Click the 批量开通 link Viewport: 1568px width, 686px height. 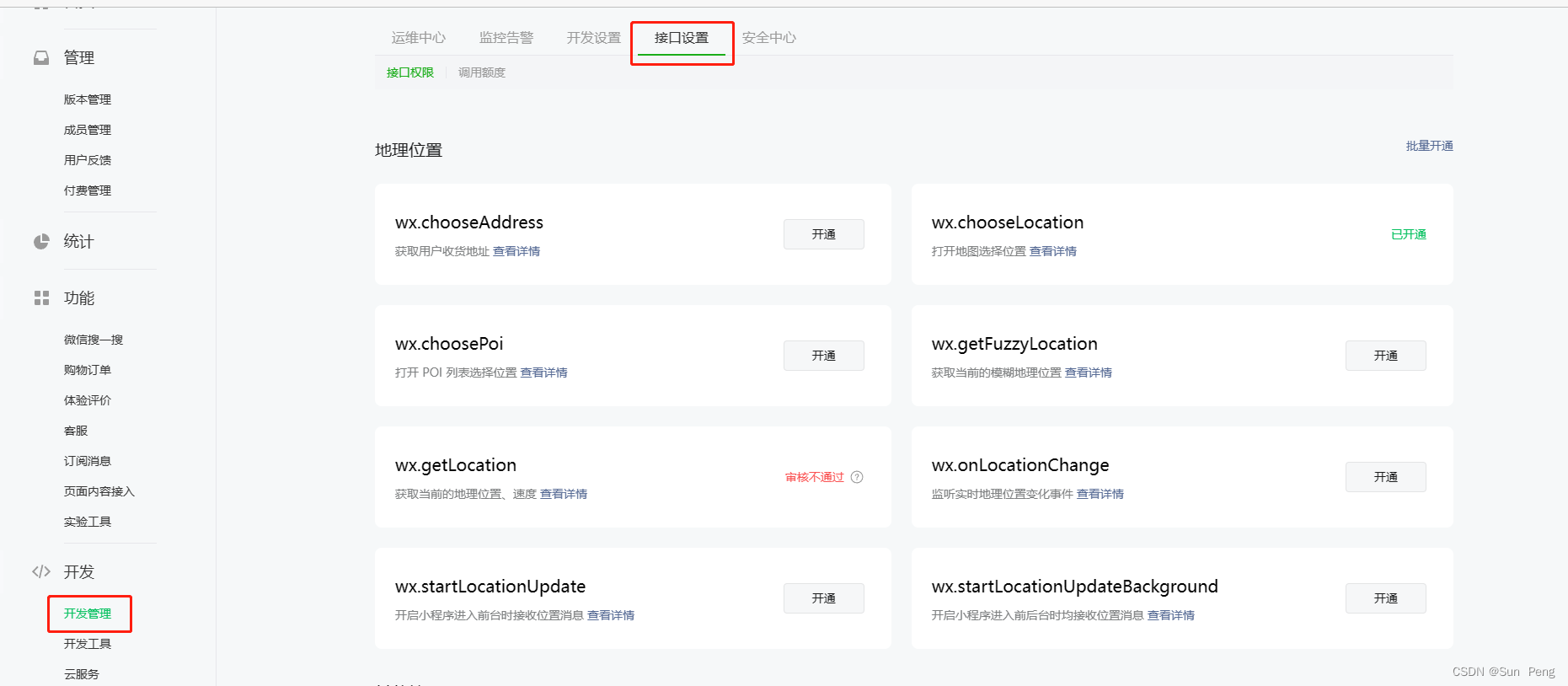coord(1430,146)
